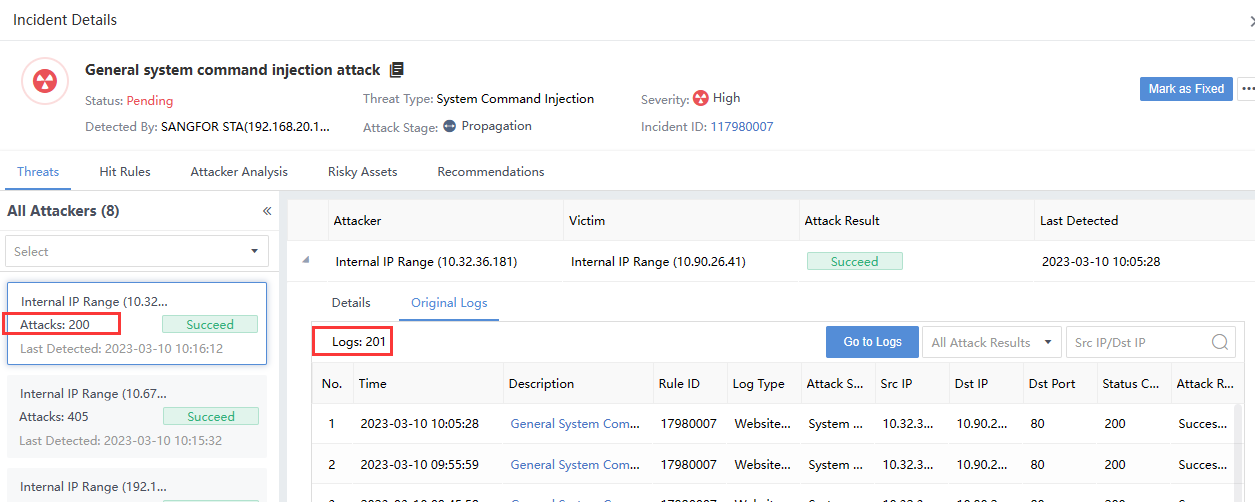
Task: Click the radiation threat icon at top left
Action: pyautogui.click(x=45, y=82)
